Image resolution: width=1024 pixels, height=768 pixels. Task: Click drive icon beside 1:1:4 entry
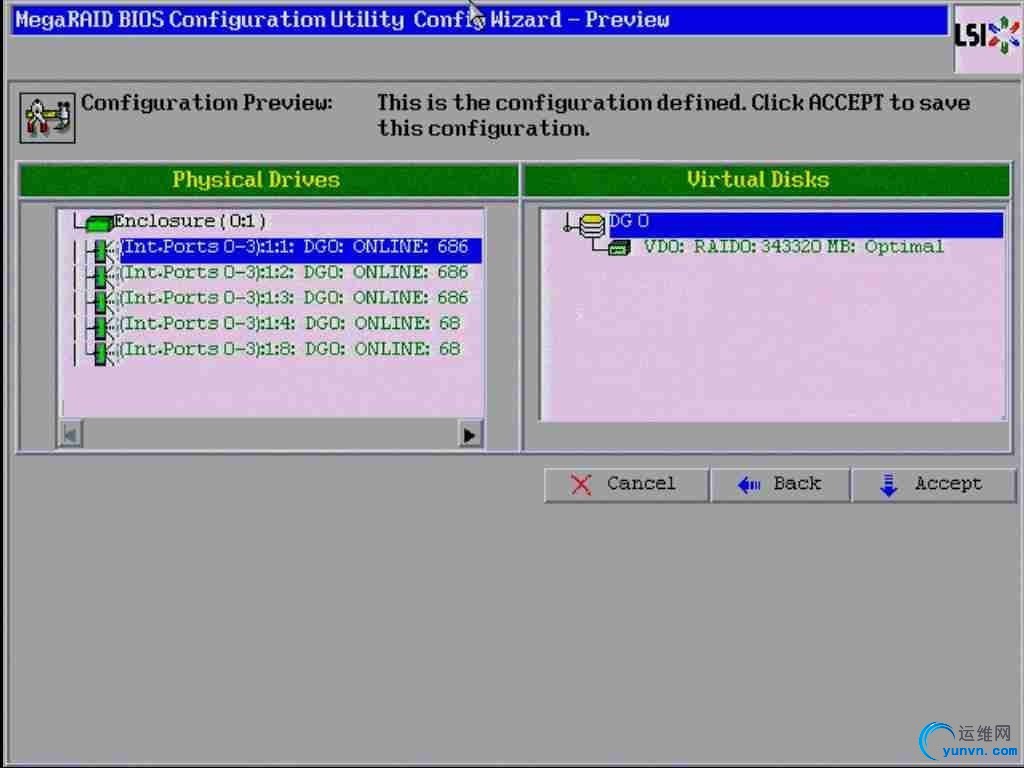101,327
